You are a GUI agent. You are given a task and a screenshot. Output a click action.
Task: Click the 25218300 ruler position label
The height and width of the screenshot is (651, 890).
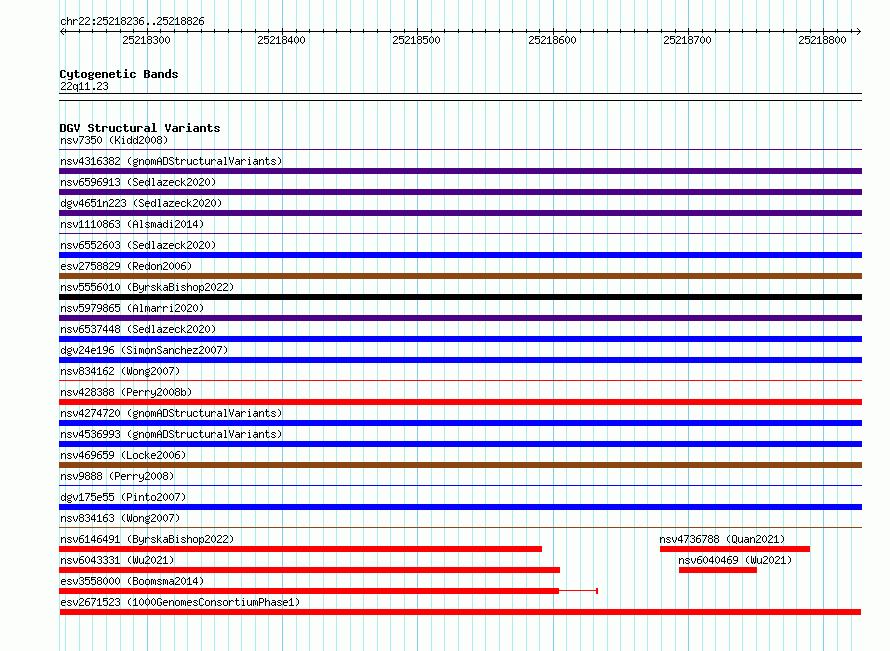pos(146,40)
